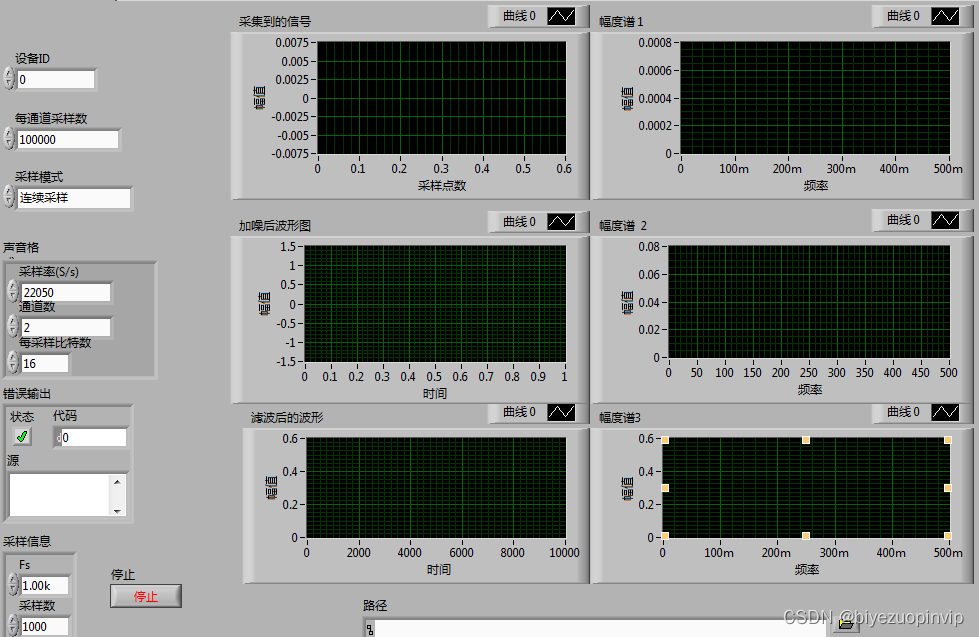Click the 幅度谱3 graph title
The image size is (979, 637).
pyautogui.click(x=620, y=417)
